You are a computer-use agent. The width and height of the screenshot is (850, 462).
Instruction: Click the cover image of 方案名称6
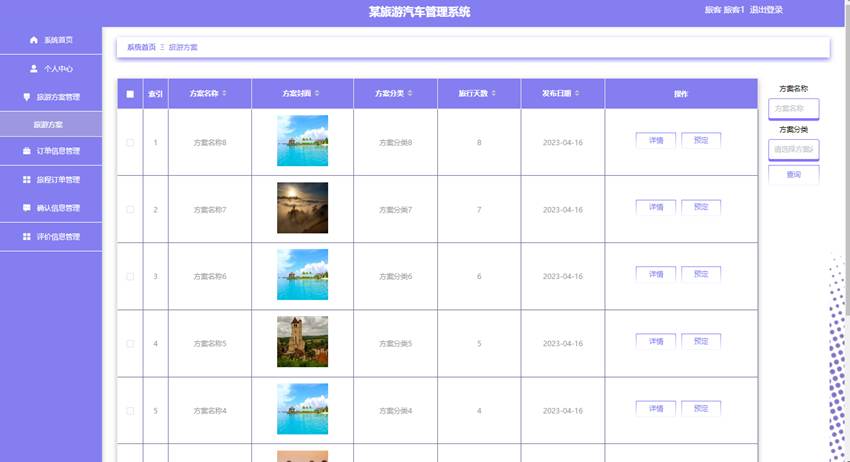302,274
